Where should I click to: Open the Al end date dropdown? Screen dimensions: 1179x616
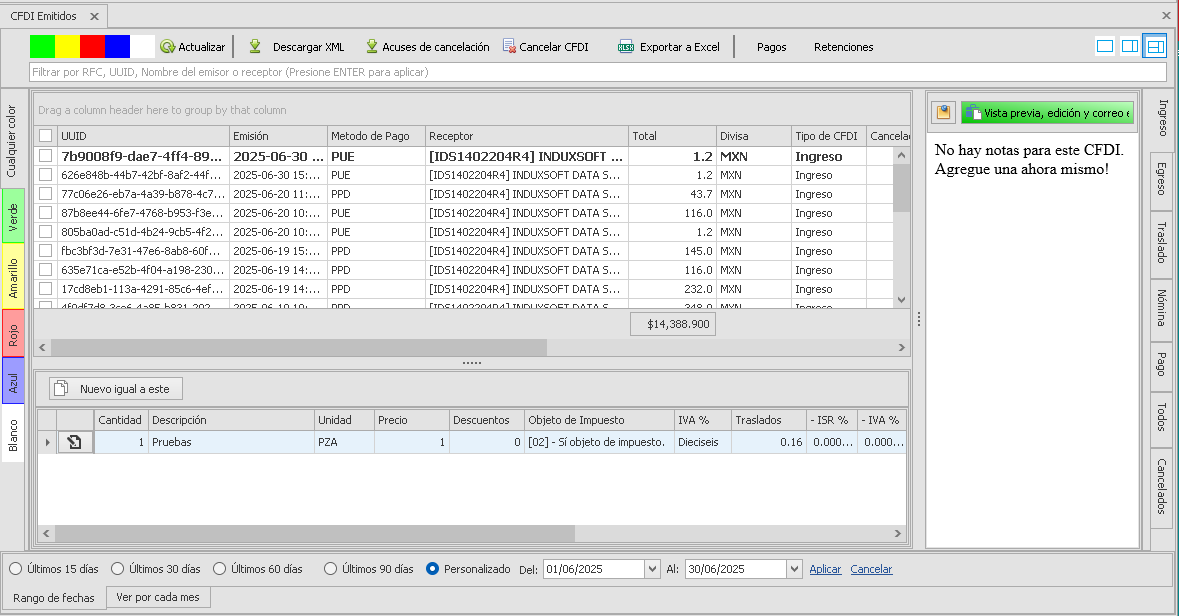pos(794,569)
